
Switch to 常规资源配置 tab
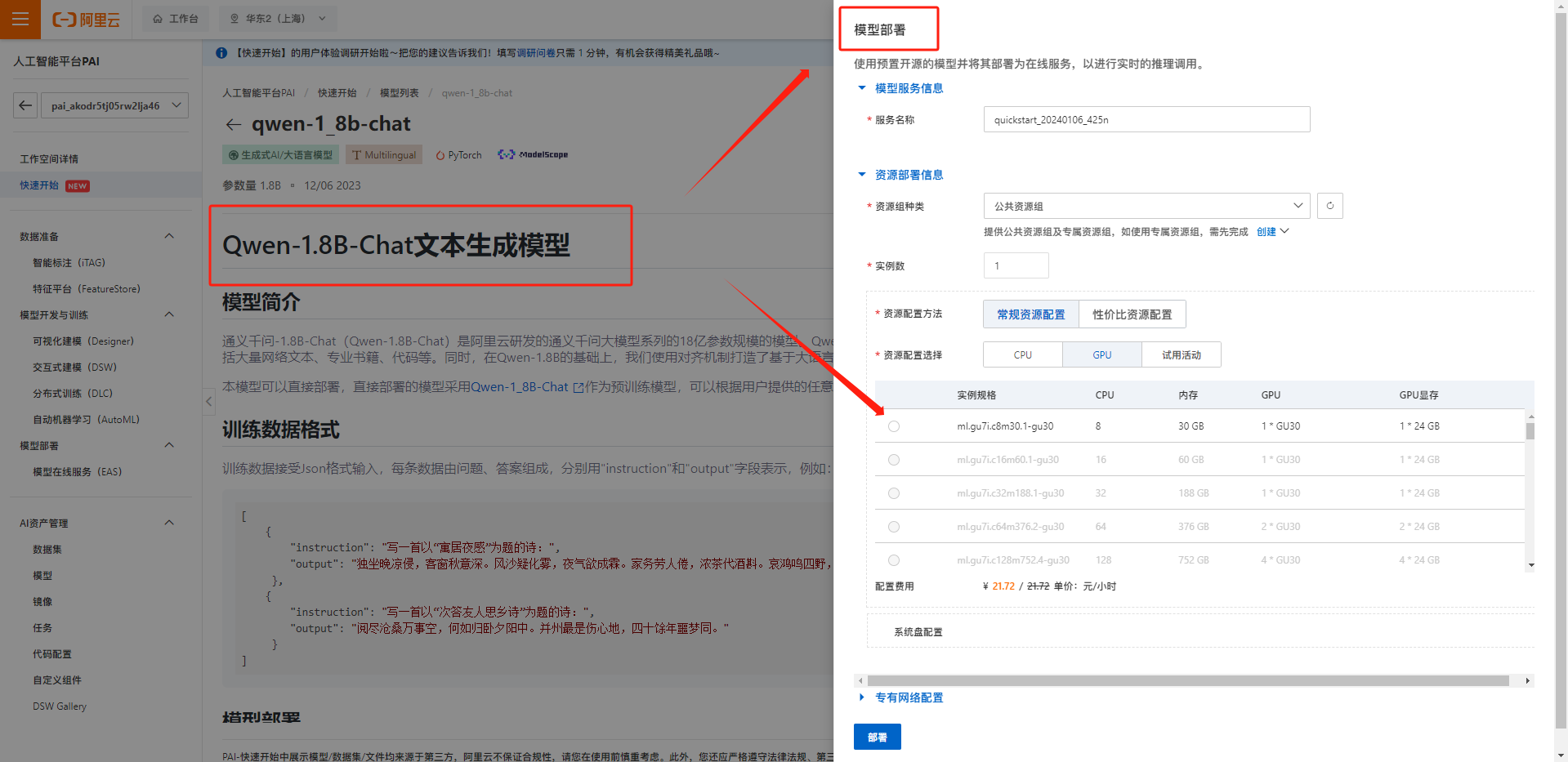pos(1031,314)
